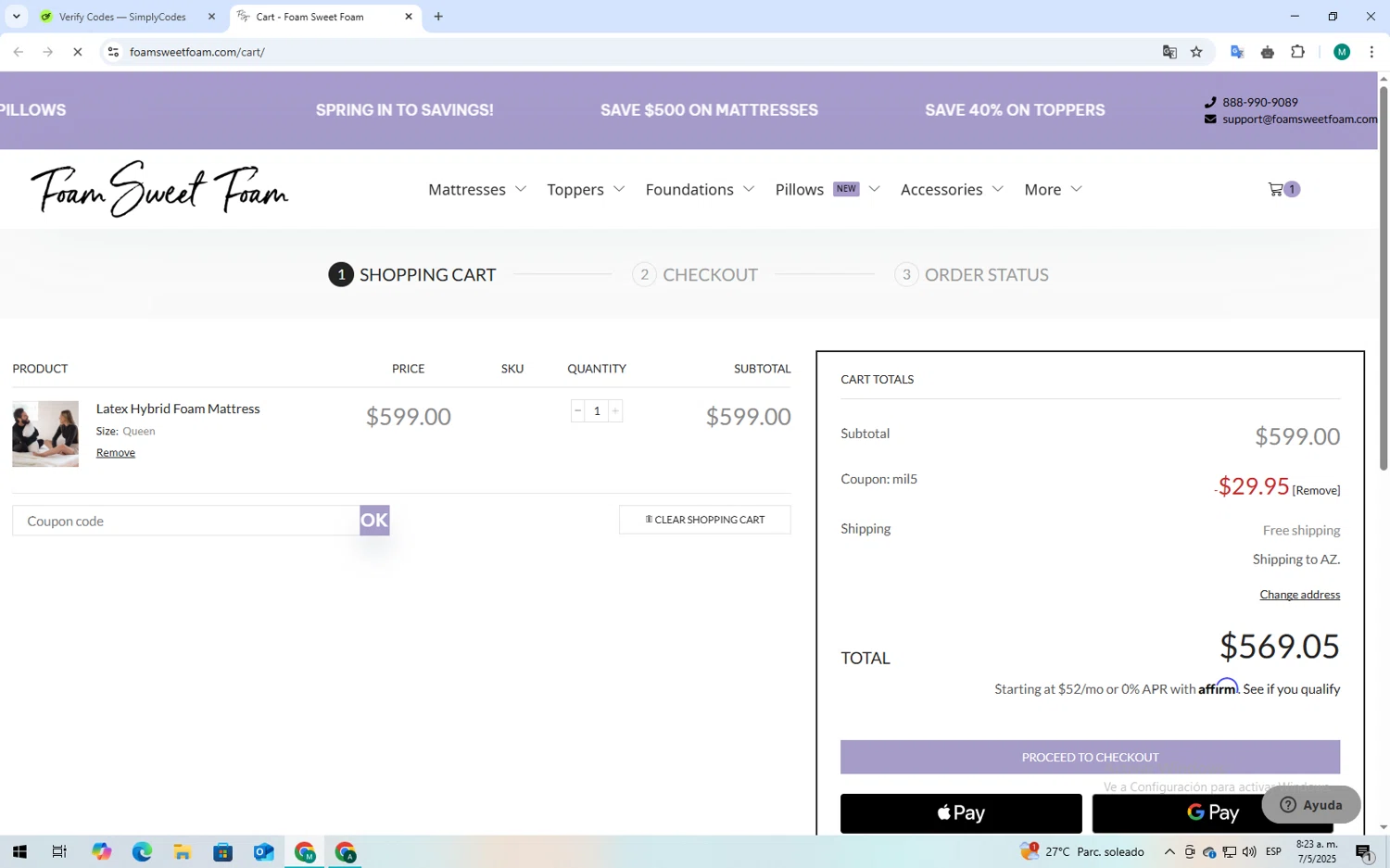Select the Shopping Cart step 1
This screenshot has width=1390, height=868.
(412, 274)
